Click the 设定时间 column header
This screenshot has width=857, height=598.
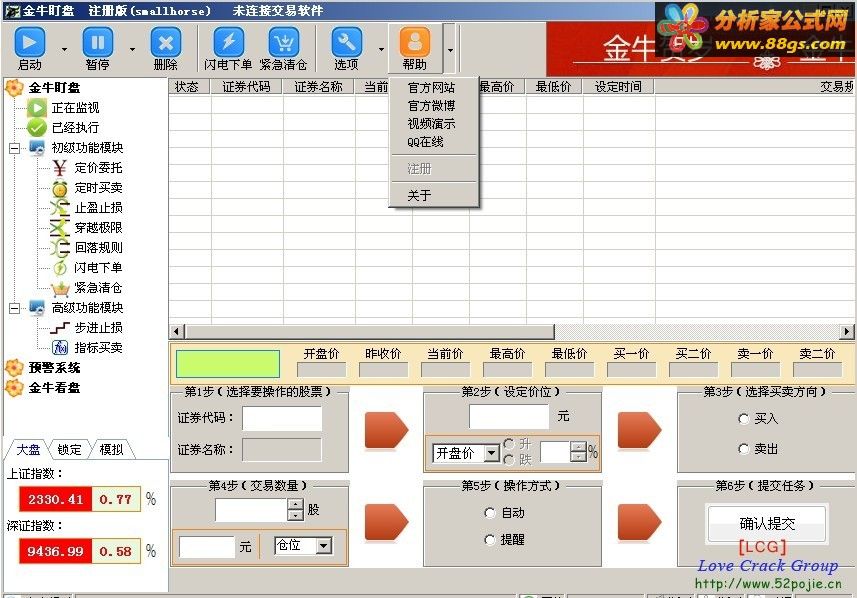tap(618, 87)
